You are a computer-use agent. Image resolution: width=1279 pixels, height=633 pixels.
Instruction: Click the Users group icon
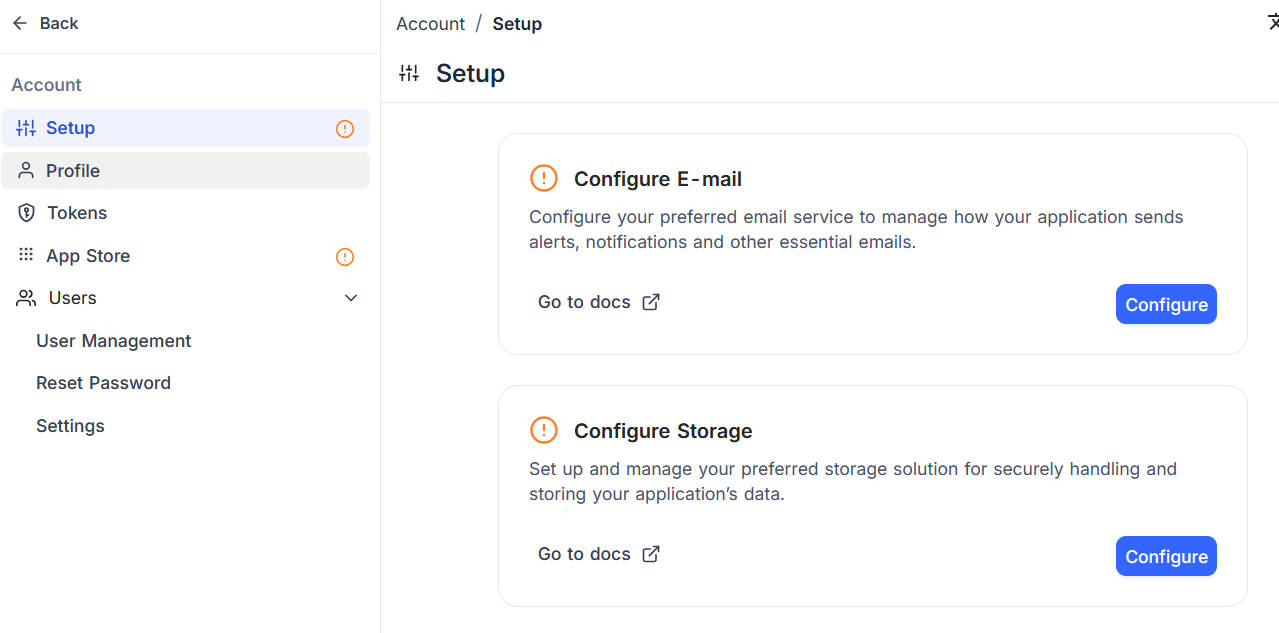(x=27, y=298)
